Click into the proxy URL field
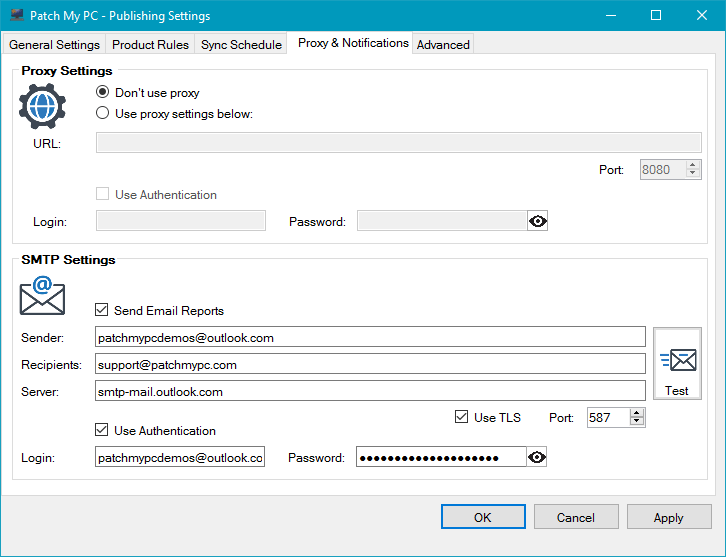 [399, 143]
